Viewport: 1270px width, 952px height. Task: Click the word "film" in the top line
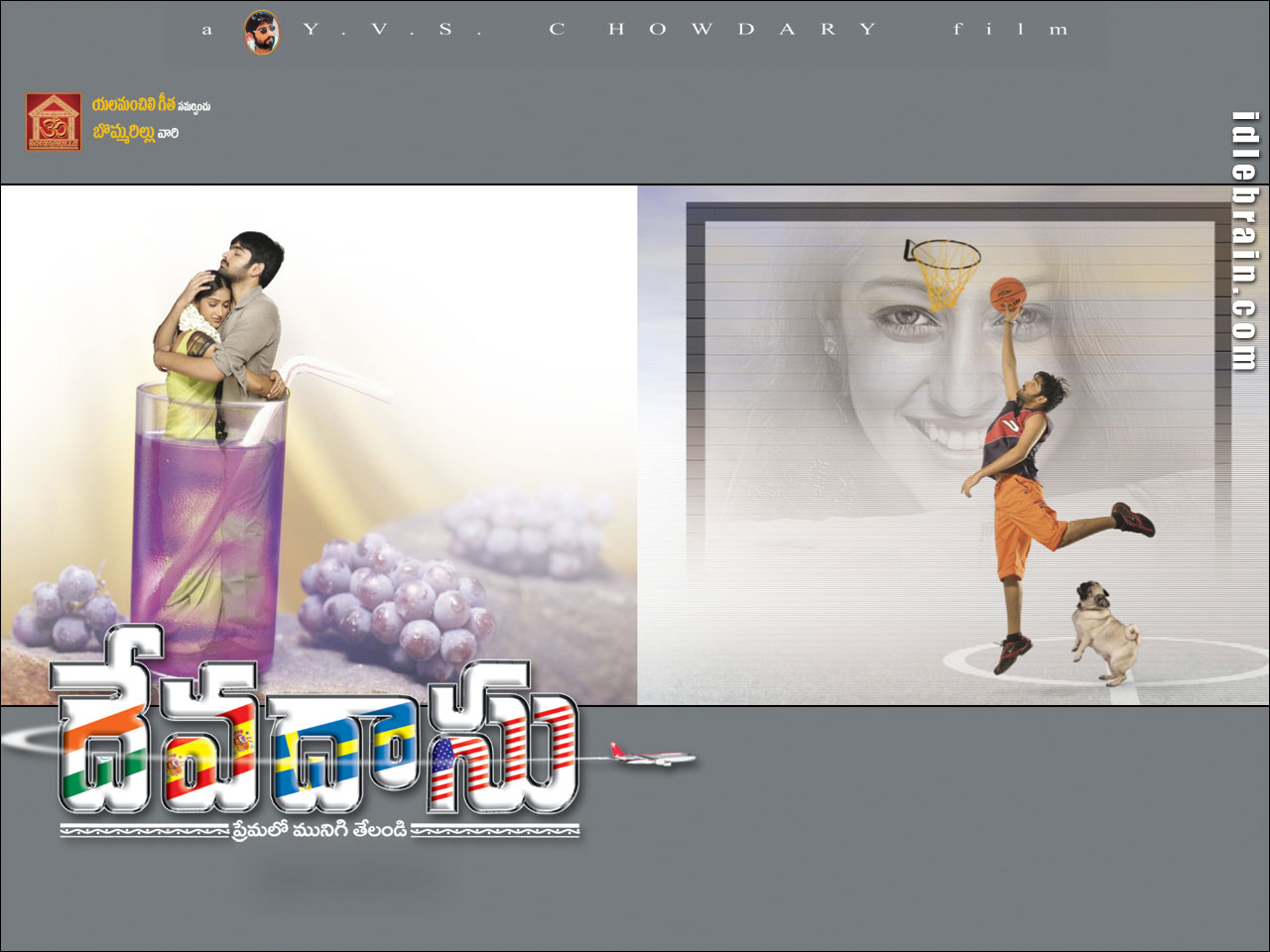(1009, 29)
